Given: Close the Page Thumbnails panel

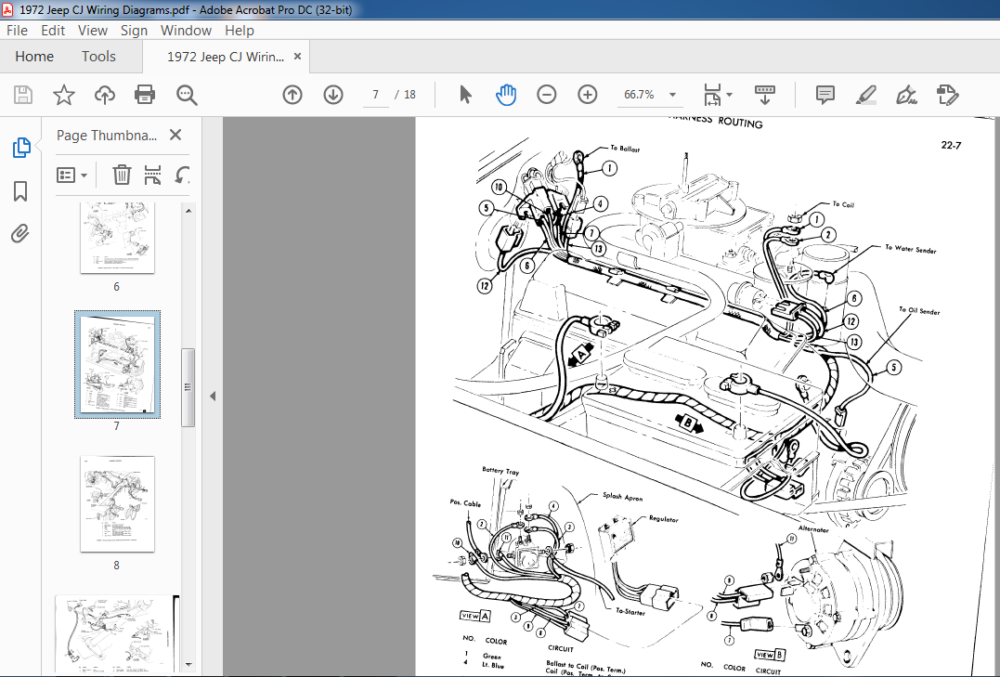Looking at the screenshot, I should [x=175, y=135].
